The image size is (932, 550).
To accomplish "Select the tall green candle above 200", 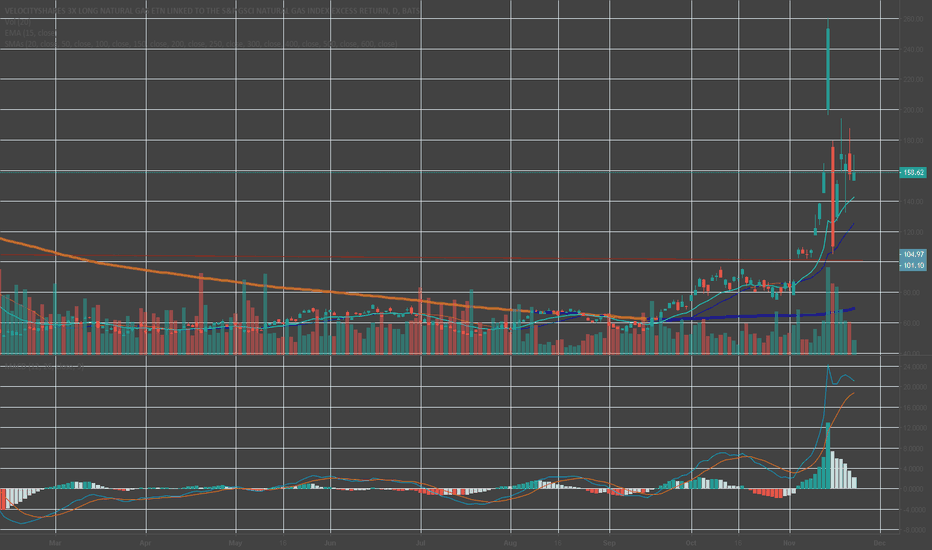I will point(828,67).
